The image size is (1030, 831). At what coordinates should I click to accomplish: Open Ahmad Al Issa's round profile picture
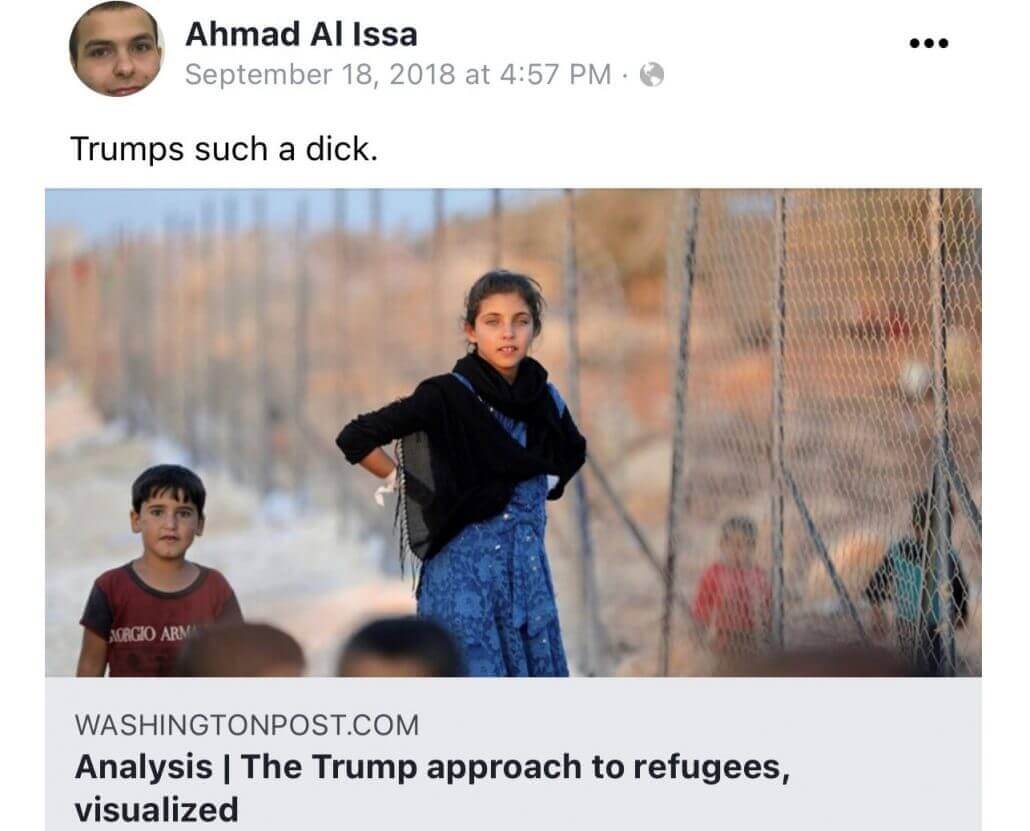coord(116,49)
